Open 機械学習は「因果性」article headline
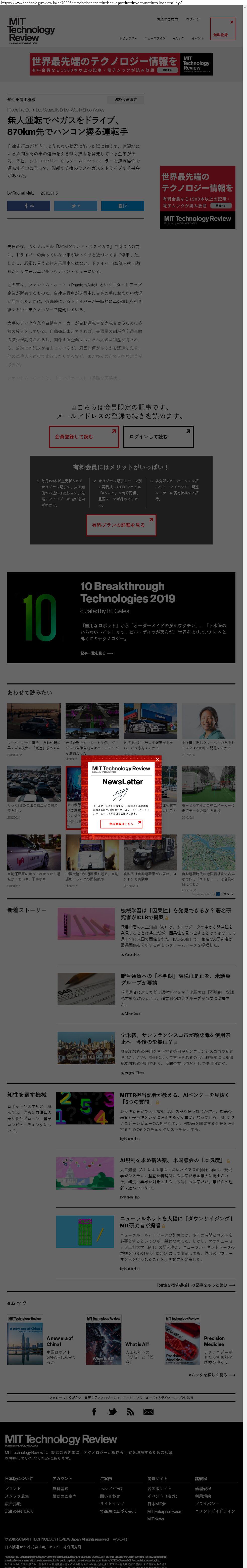Screen dimensions: 247x1568 (x=176, y=914)
